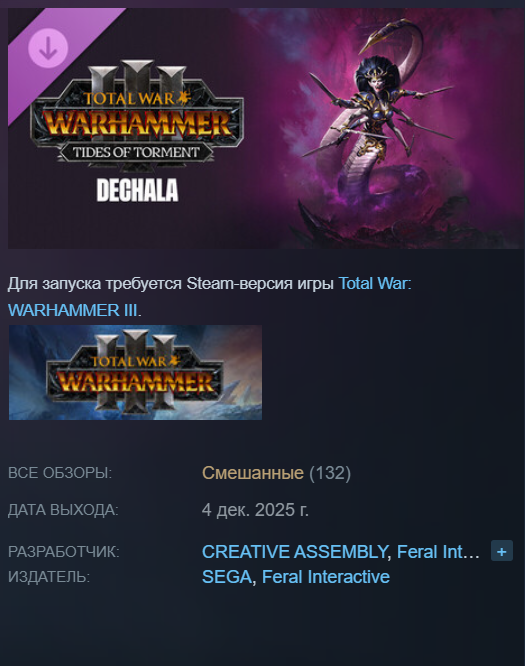Screen dimensions: 525x666
Task: Click the 'ИЗДАТЕЛЬ:' label
Action: [x=49, y=577]
